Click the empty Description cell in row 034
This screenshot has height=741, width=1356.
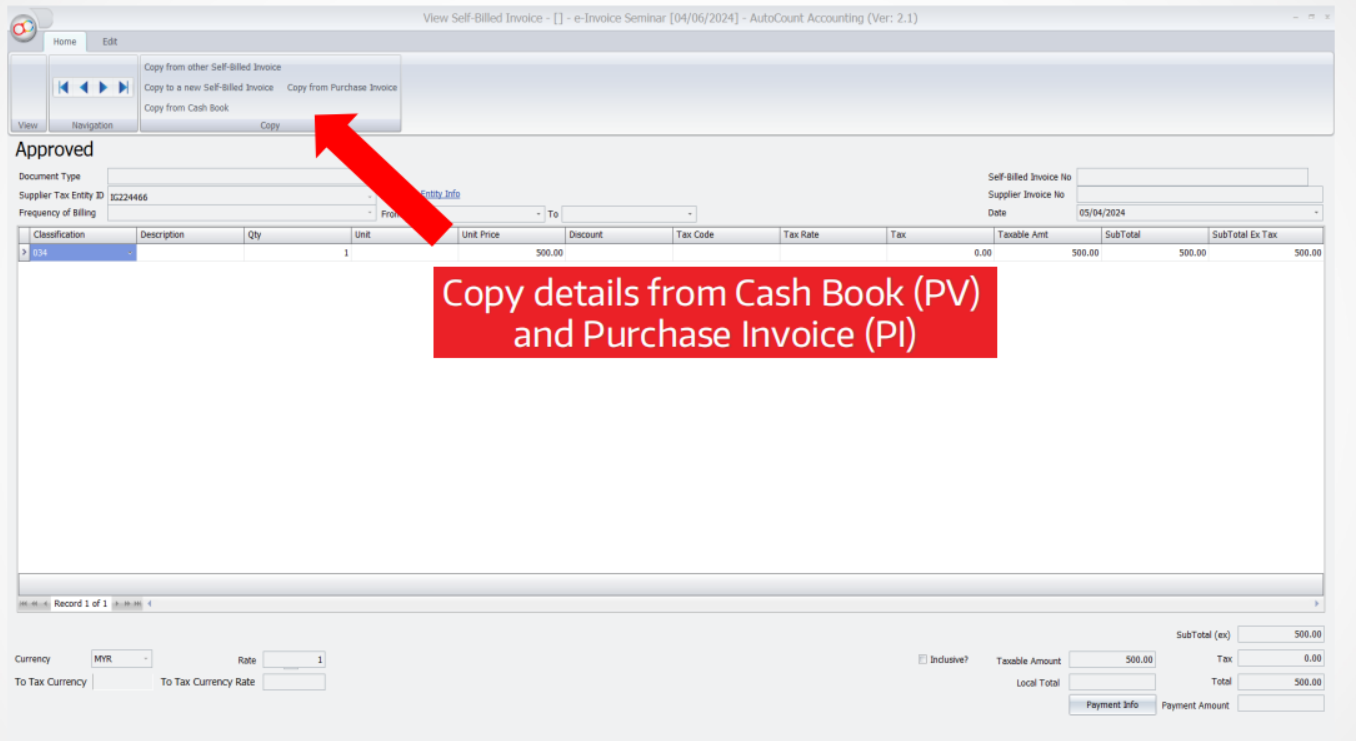pyautogui.click(x=190, y=253)
